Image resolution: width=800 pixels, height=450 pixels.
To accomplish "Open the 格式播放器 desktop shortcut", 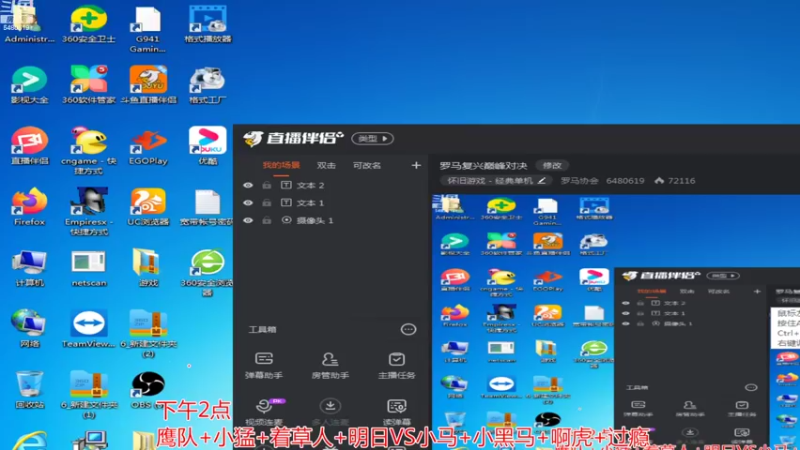I will pyautogui.click(x=208, y=24).
